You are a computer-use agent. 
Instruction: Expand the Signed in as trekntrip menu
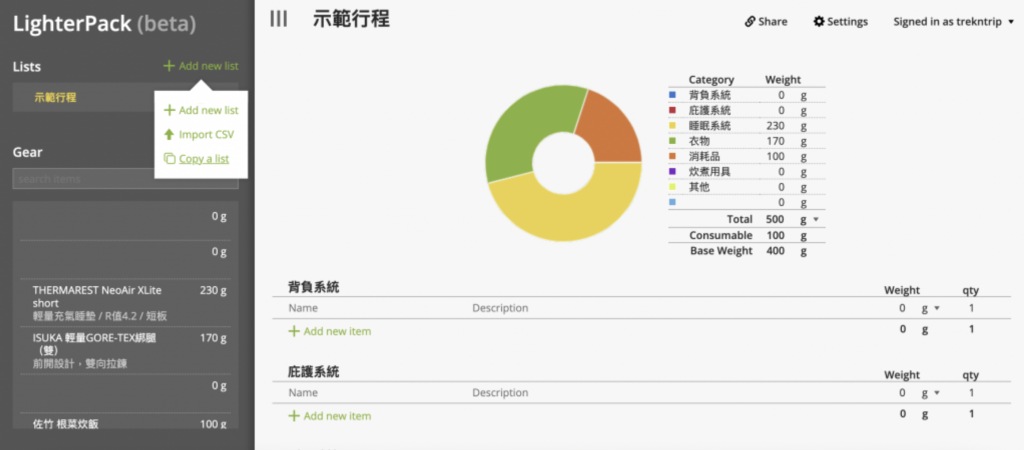953,22
